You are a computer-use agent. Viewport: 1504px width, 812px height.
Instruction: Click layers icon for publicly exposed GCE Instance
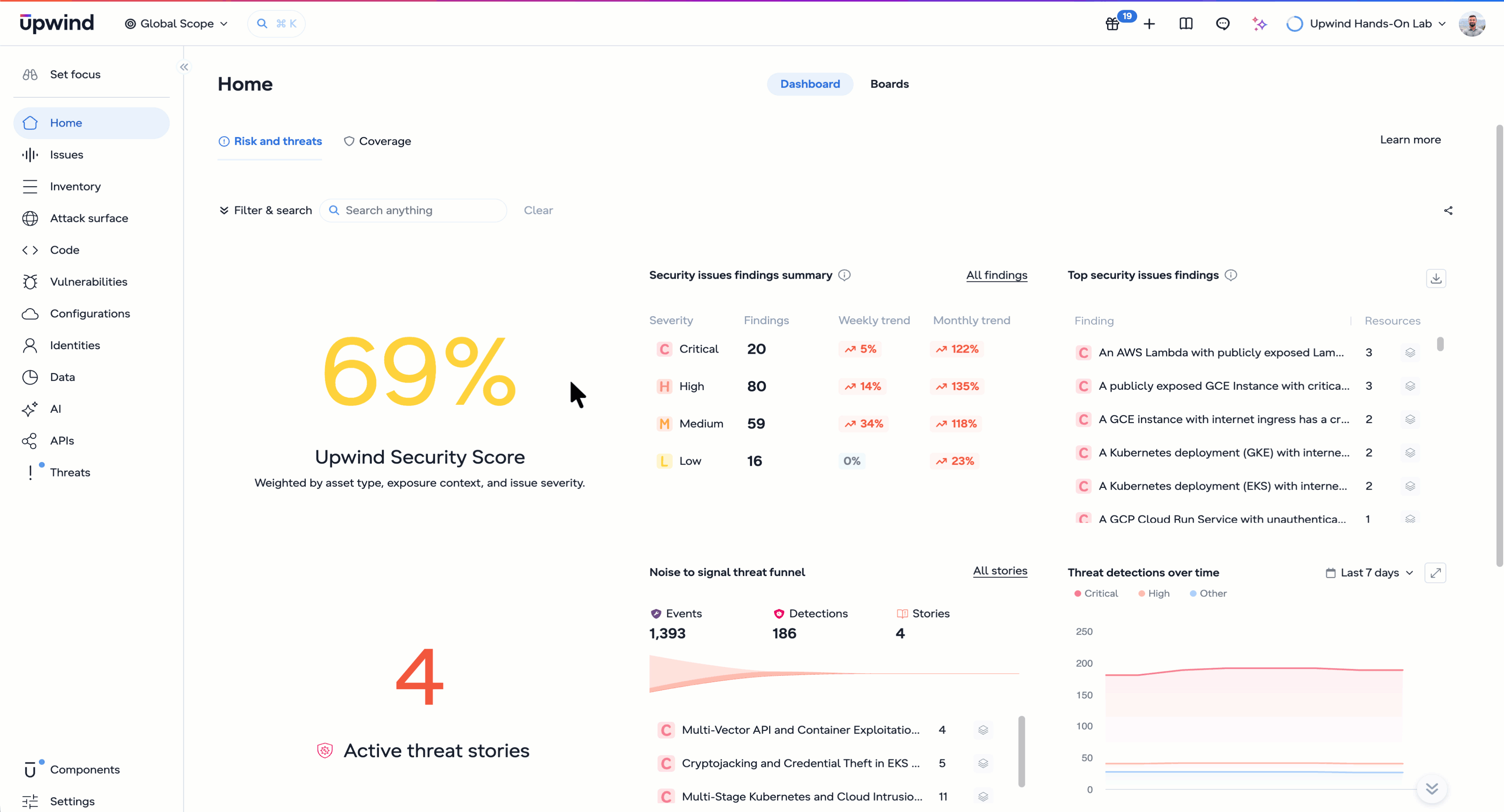coord(1410,386)
